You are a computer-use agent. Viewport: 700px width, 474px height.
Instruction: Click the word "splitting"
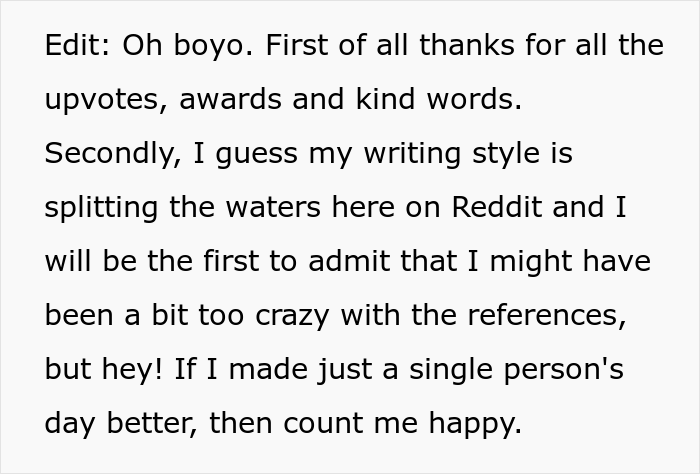click(101, 208)
